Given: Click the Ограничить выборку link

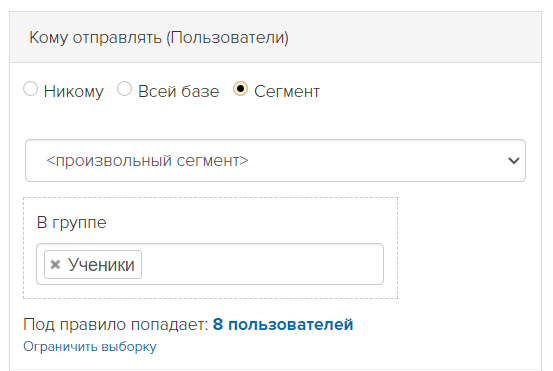Looking at the screenshot, I should point(90,347).
